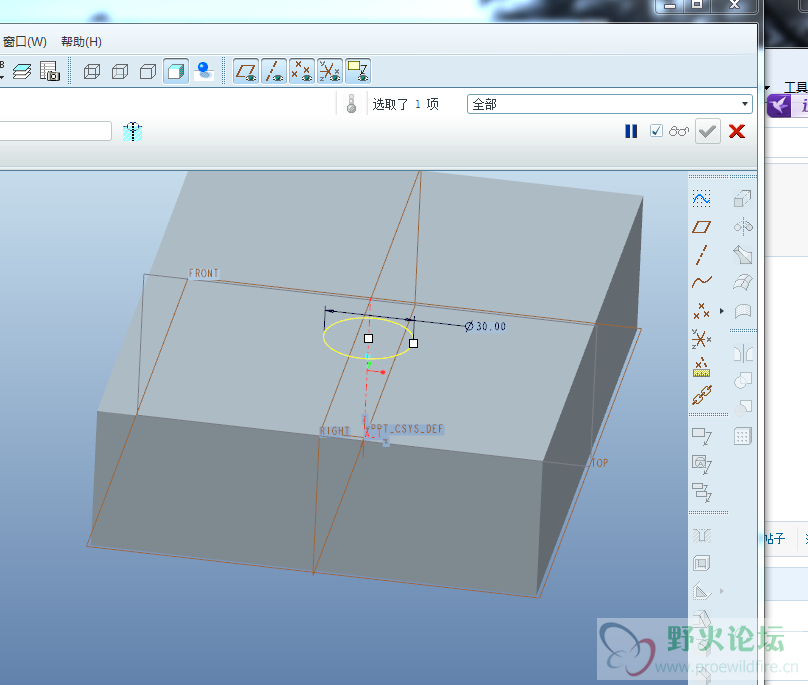Select the greyed Hole tool icon
This screenshot has height=685, width=808.
(701, 536)
